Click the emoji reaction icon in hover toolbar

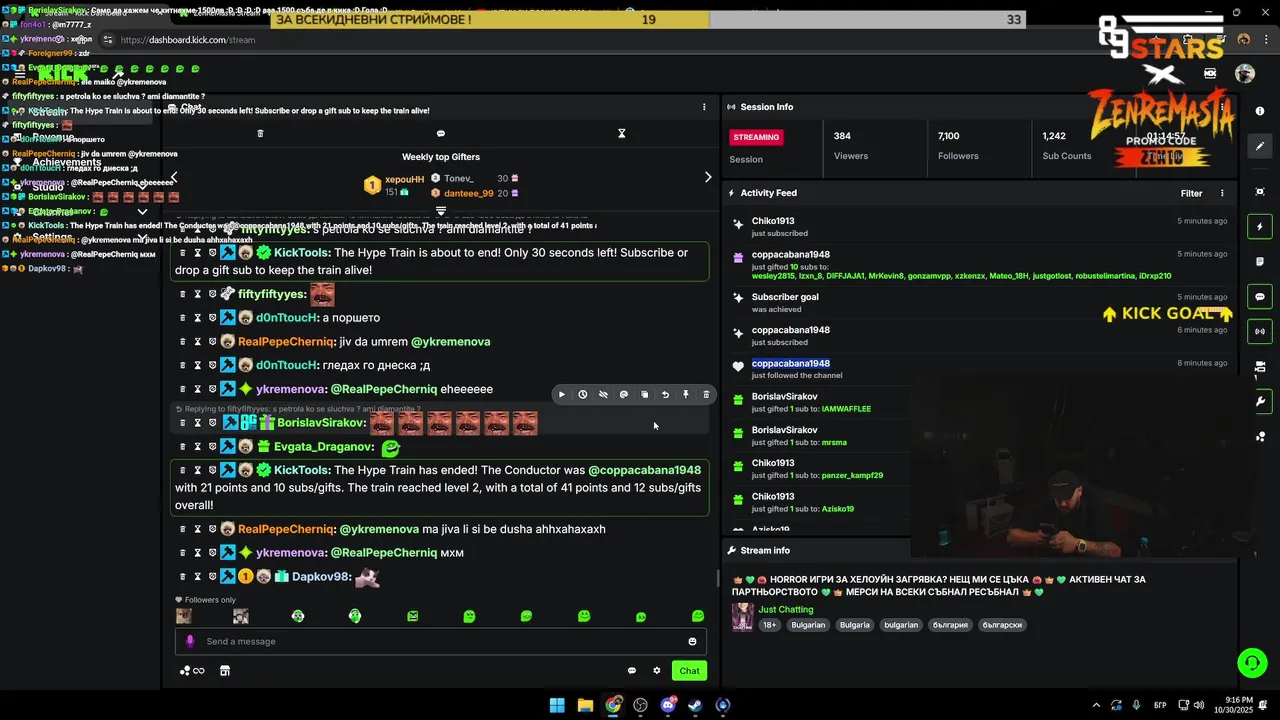click(624, 395)
